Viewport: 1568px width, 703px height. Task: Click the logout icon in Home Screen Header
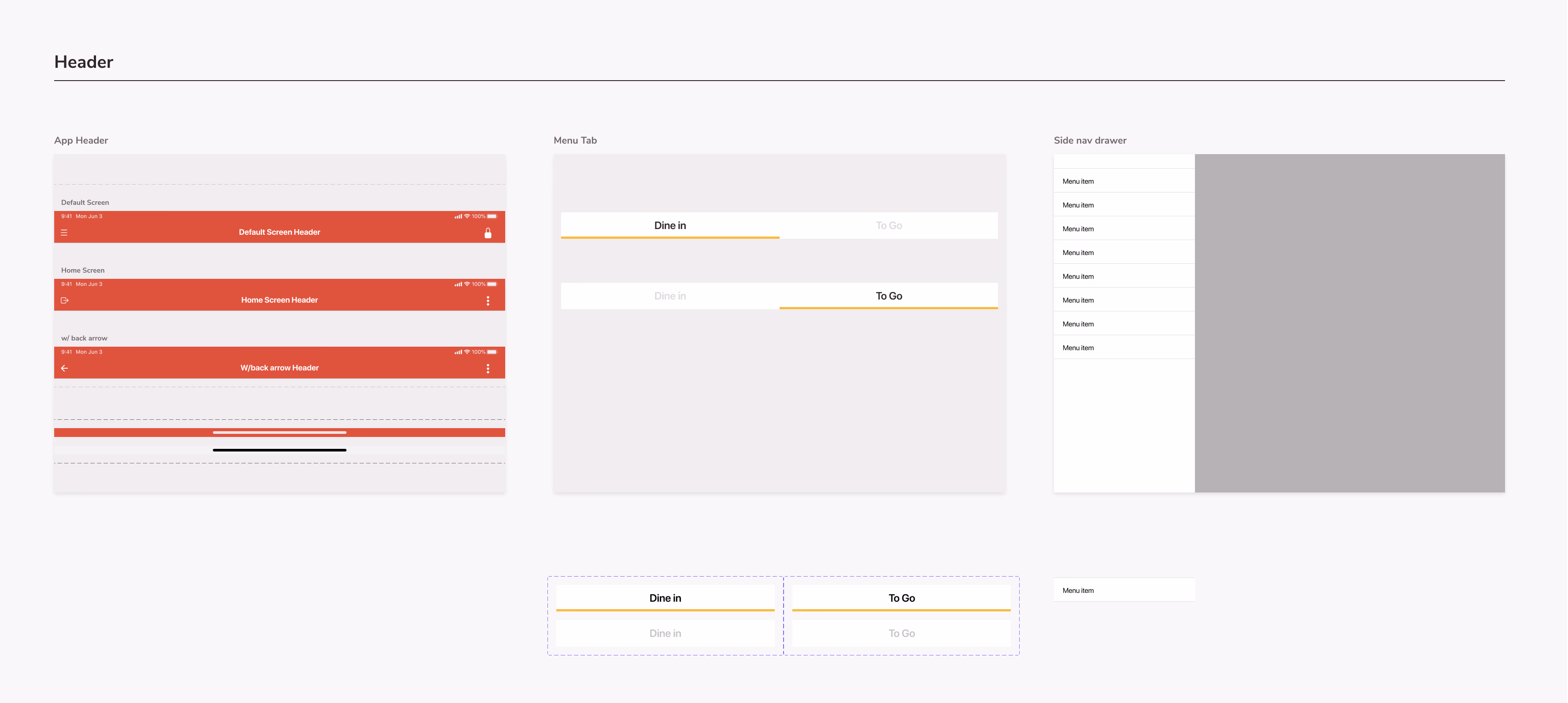[64, 300]
